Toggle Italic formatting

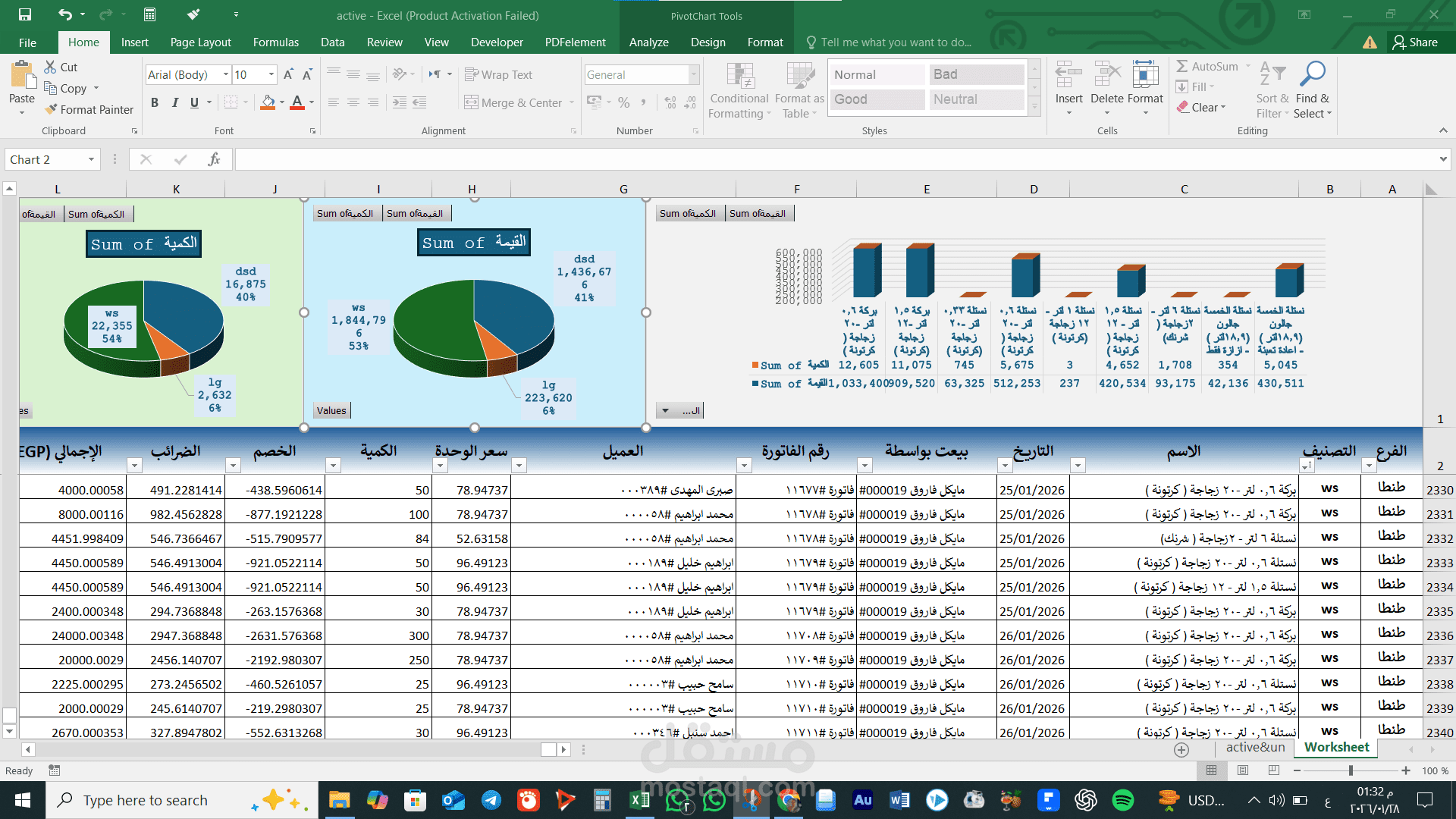click(x=175, y=102)
